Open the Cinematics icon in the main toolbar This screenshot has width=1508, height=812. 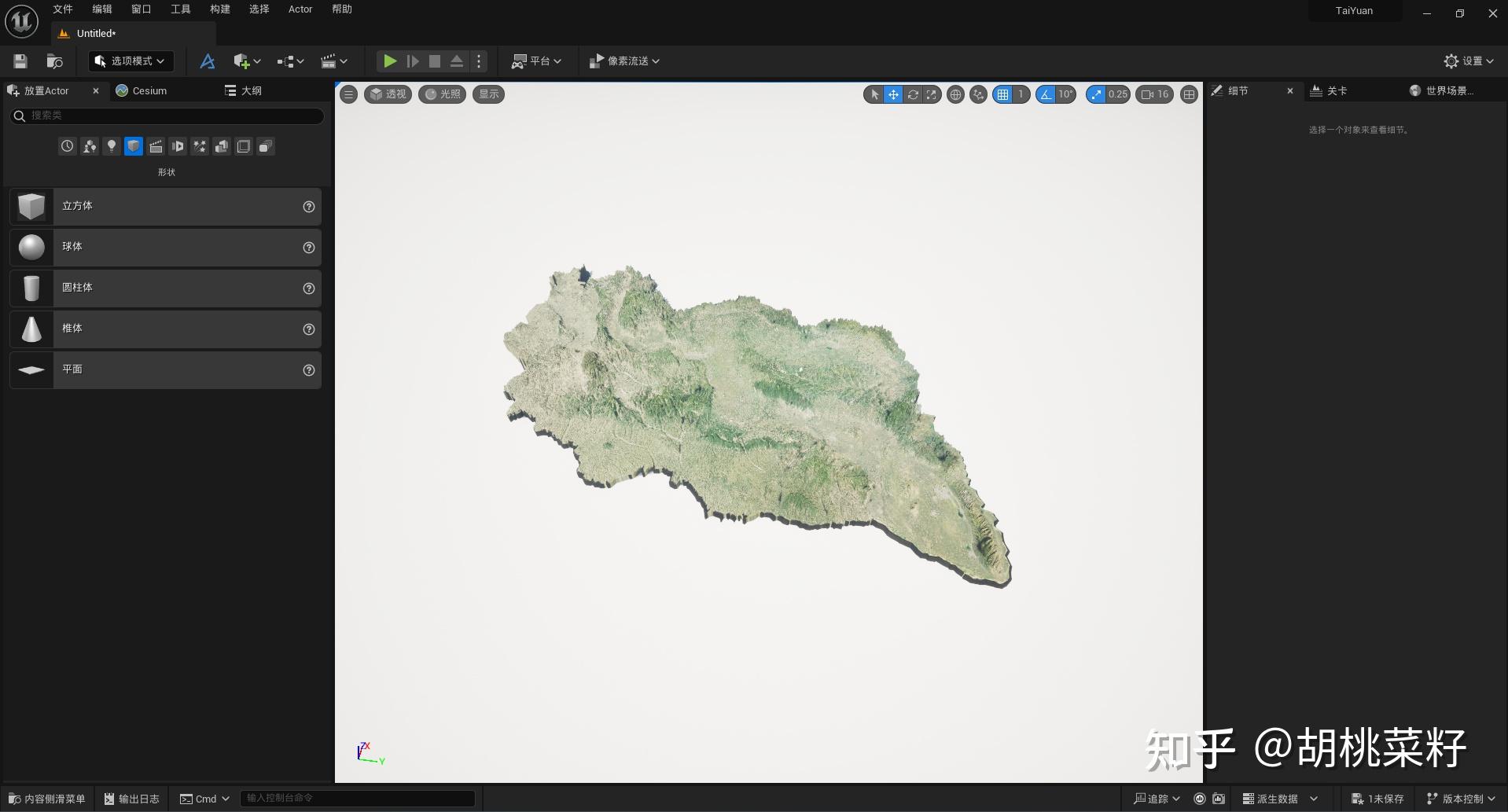pyautogui.click(x=329, y=61)
